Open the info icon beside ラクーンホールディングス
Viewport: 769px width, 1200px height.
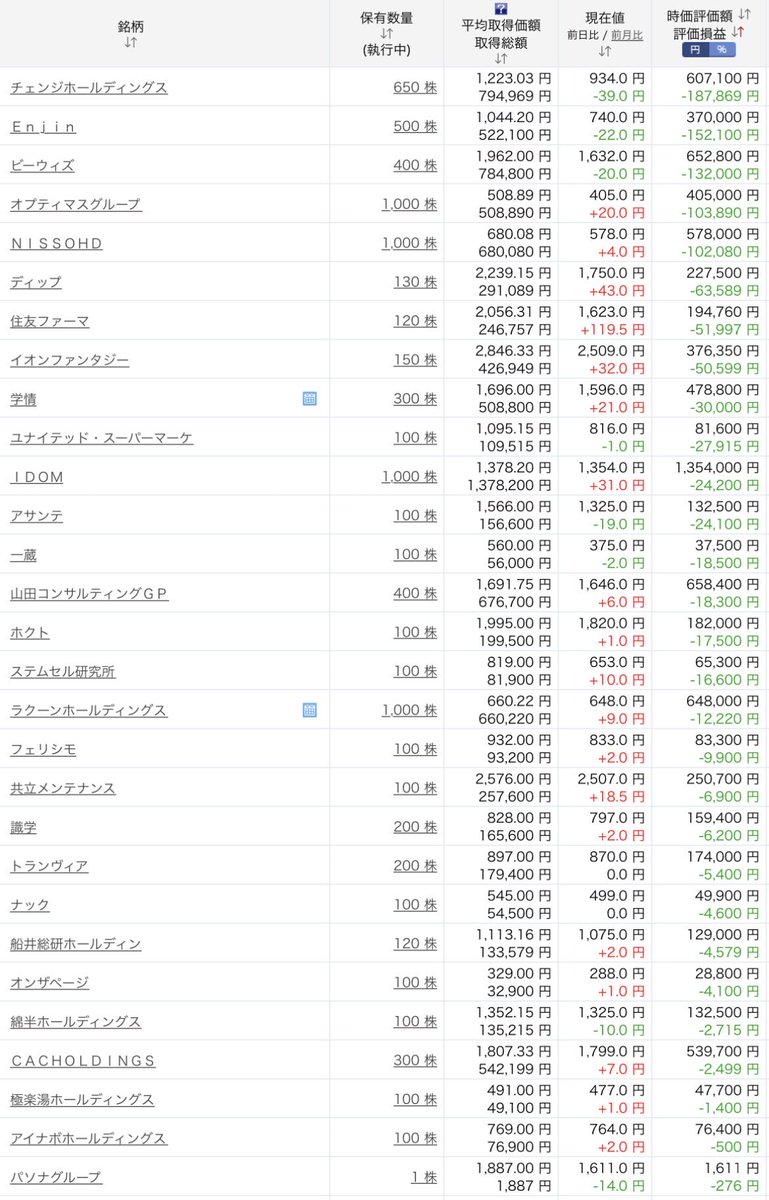pos(310,709)
